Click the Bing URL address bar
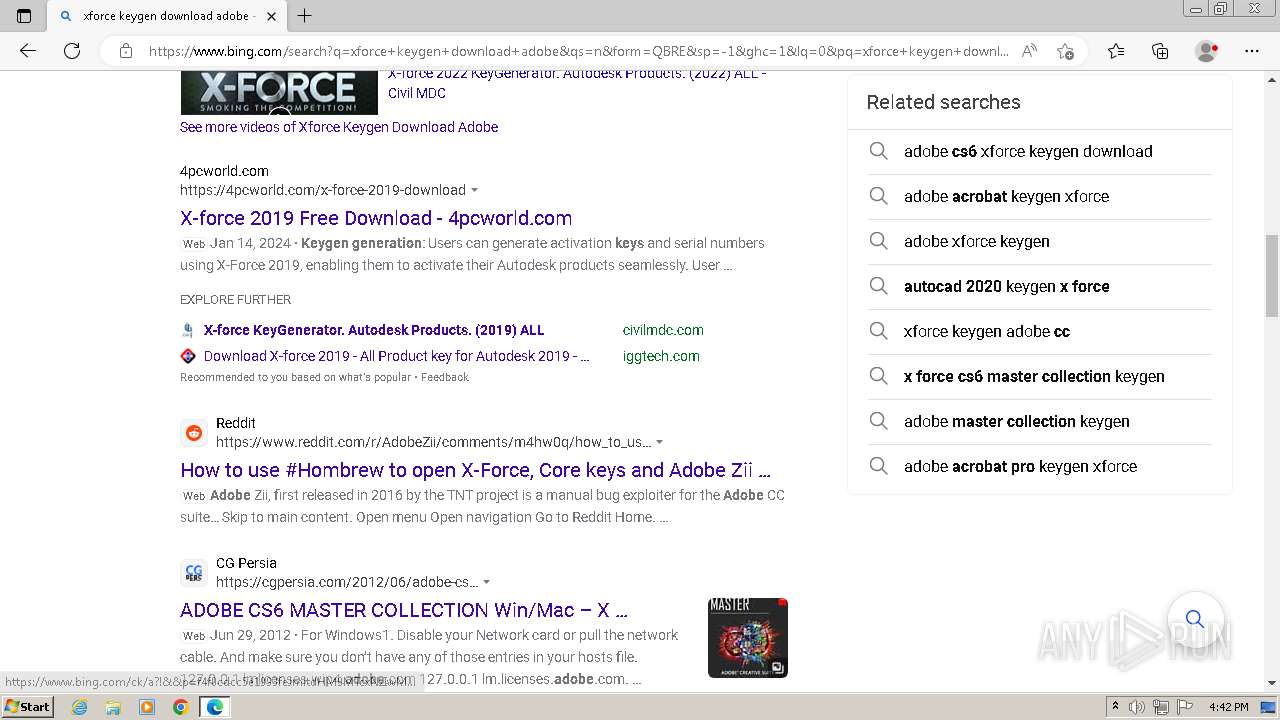 [578, 51]
